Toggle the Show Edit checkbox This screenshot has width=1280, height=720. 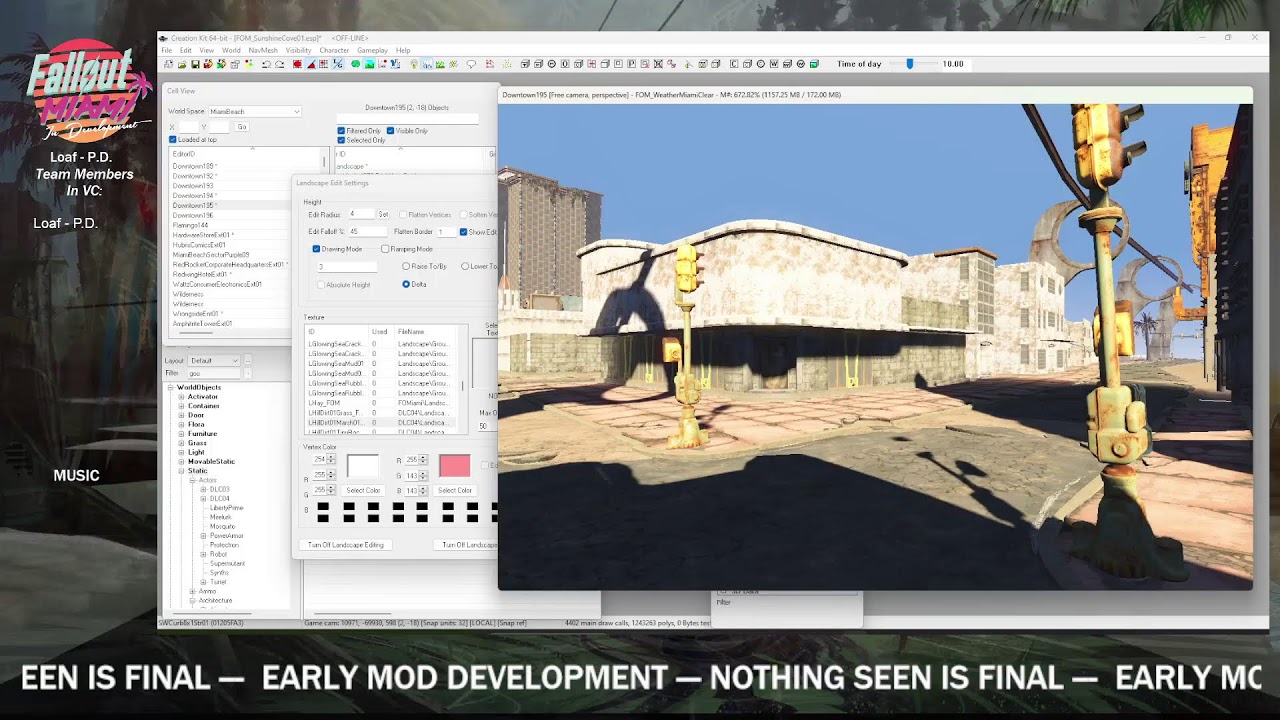pyautogui.click(x=464, y=232)
